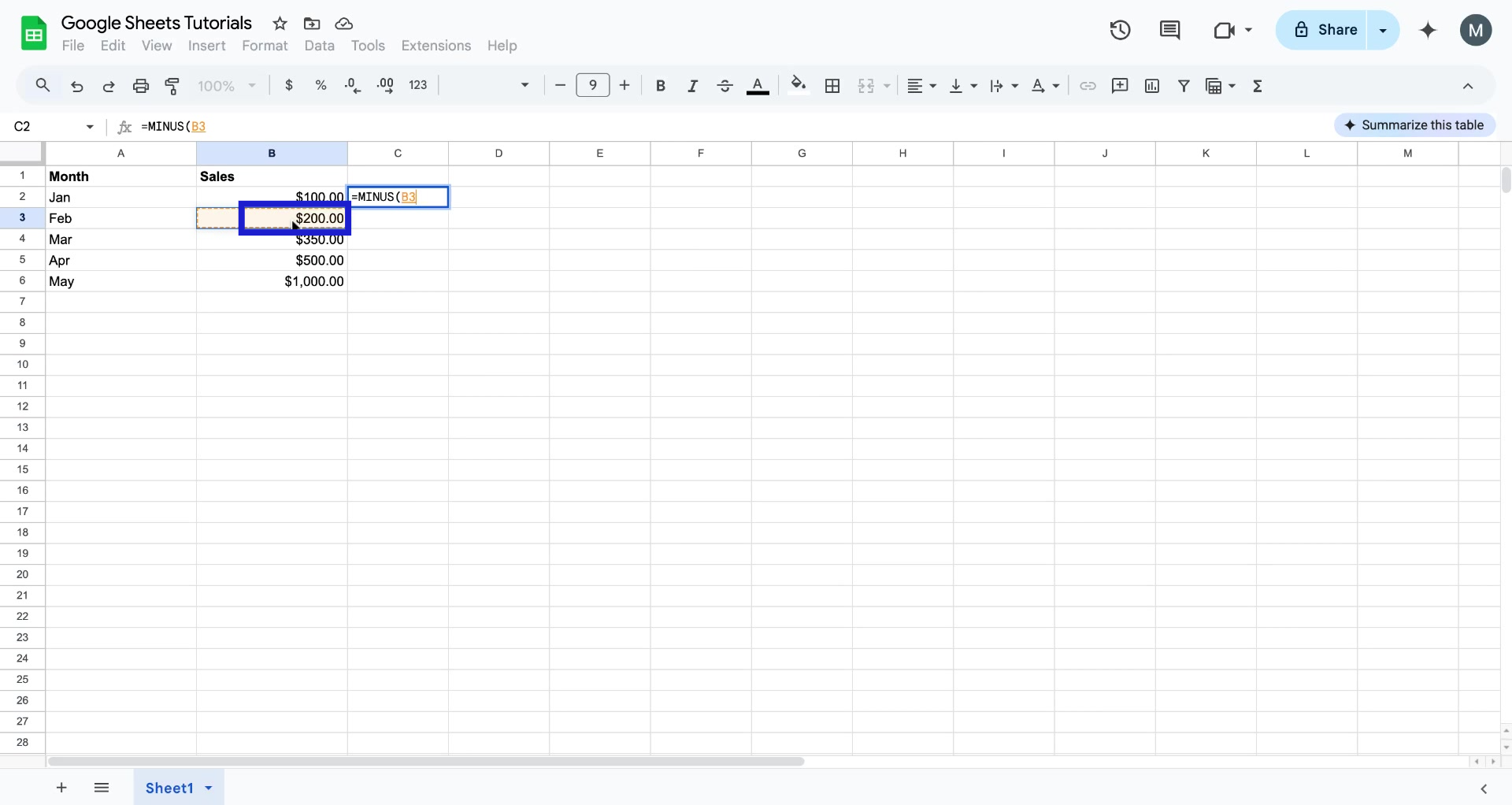Screen dimensions: 1512x805
Task: Open the Extensions menu
Action: point(435,46)
